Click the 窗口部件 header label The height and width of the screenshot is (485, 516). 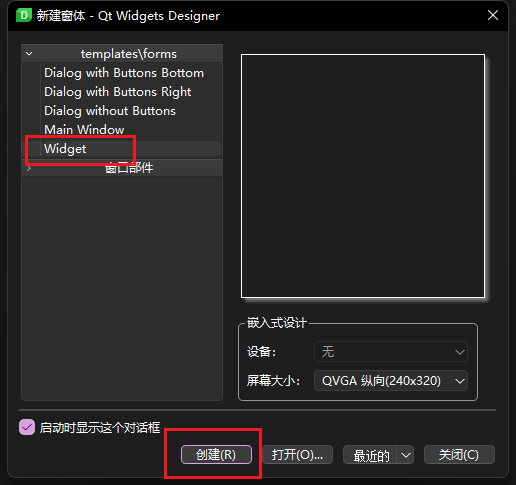click(129, 168)
